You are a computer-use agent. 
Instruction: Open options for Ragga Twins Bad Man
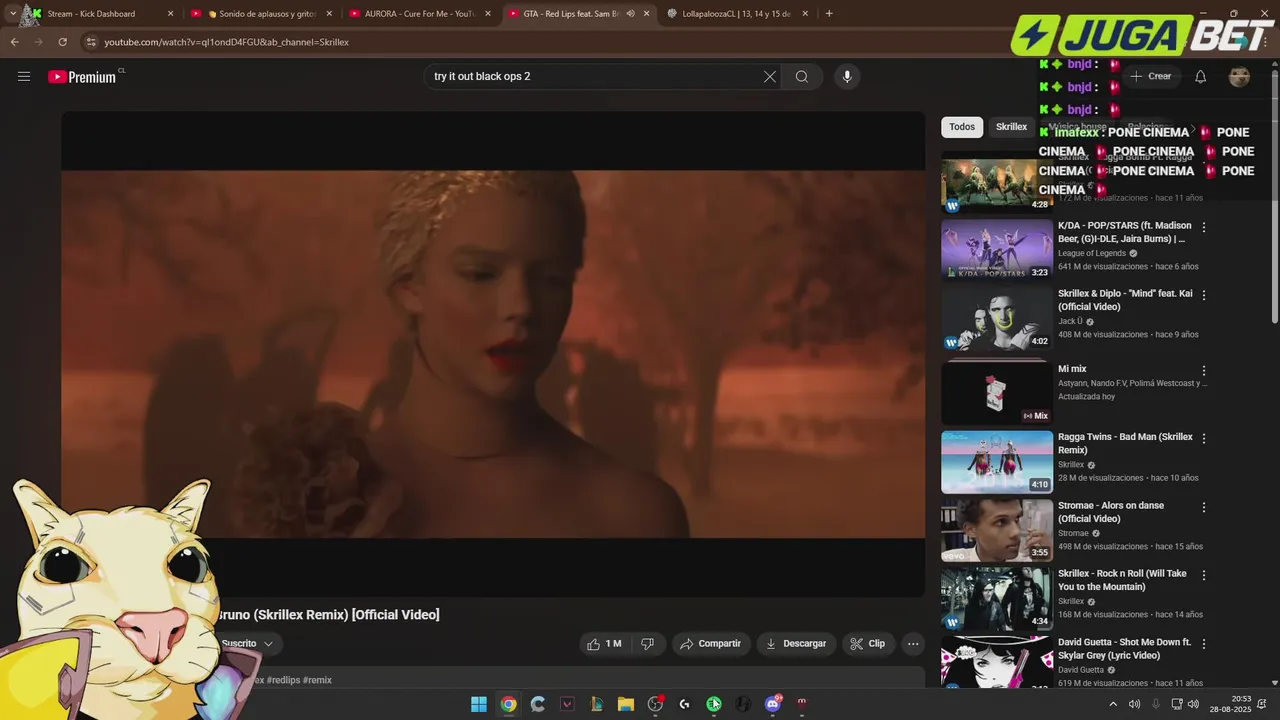point(1204,439)
